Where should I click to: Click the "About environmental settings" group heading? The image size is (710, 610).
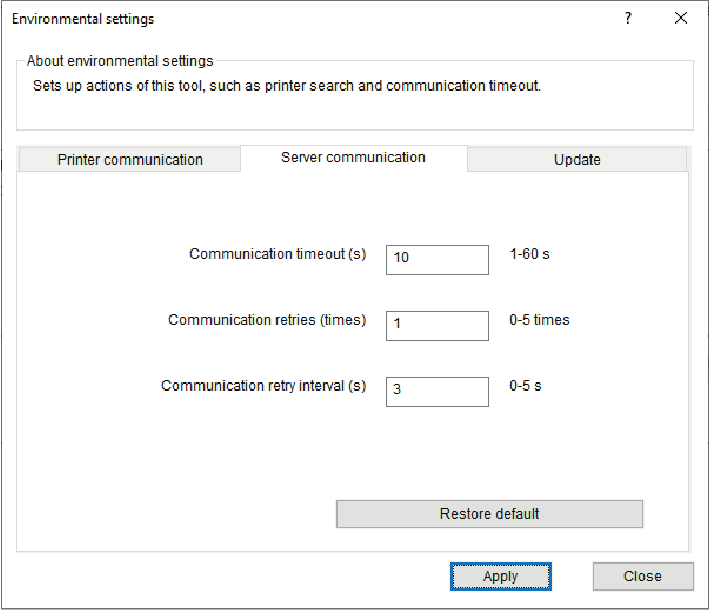120,61
